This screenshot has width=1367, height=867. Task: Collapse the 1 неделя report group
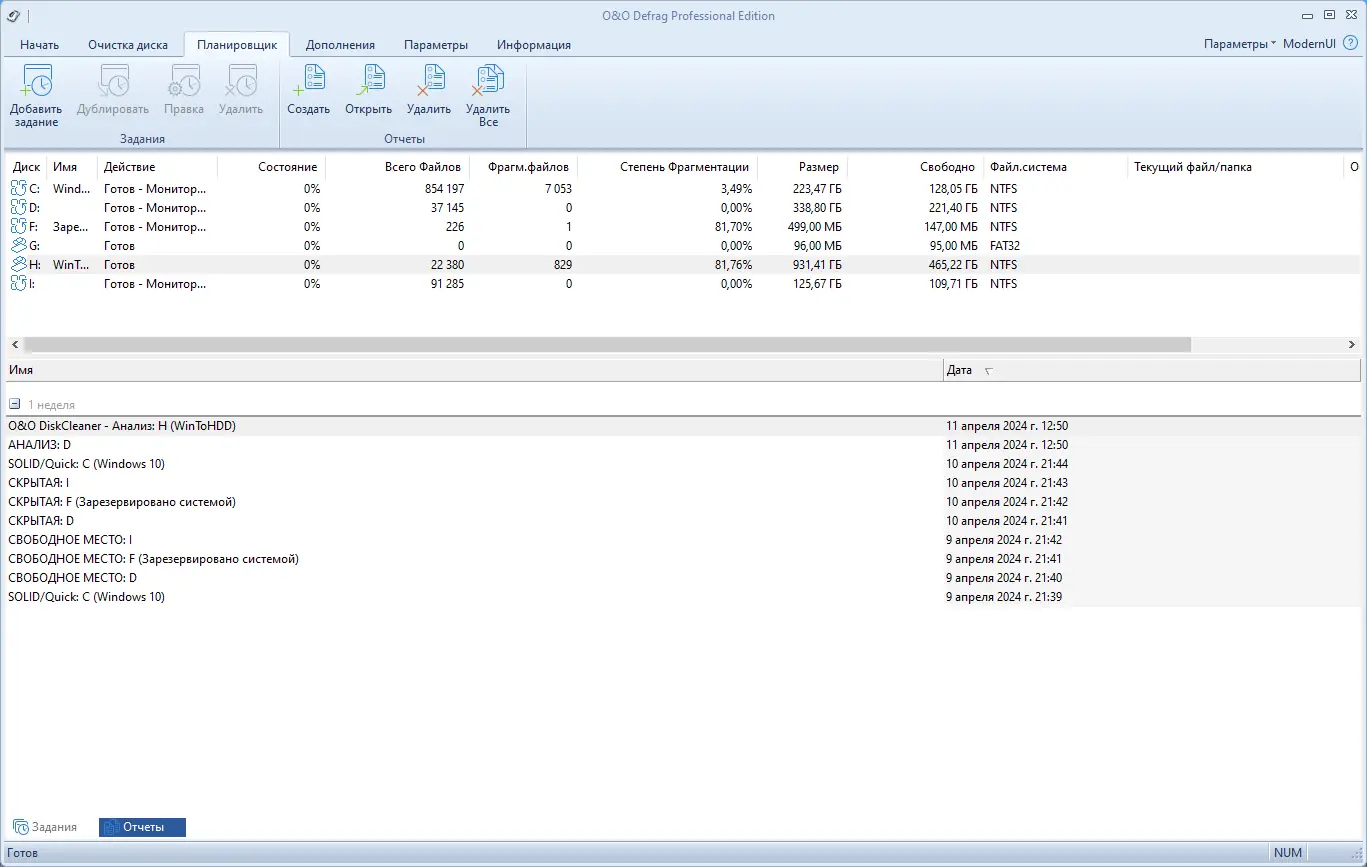click(15, 405)
